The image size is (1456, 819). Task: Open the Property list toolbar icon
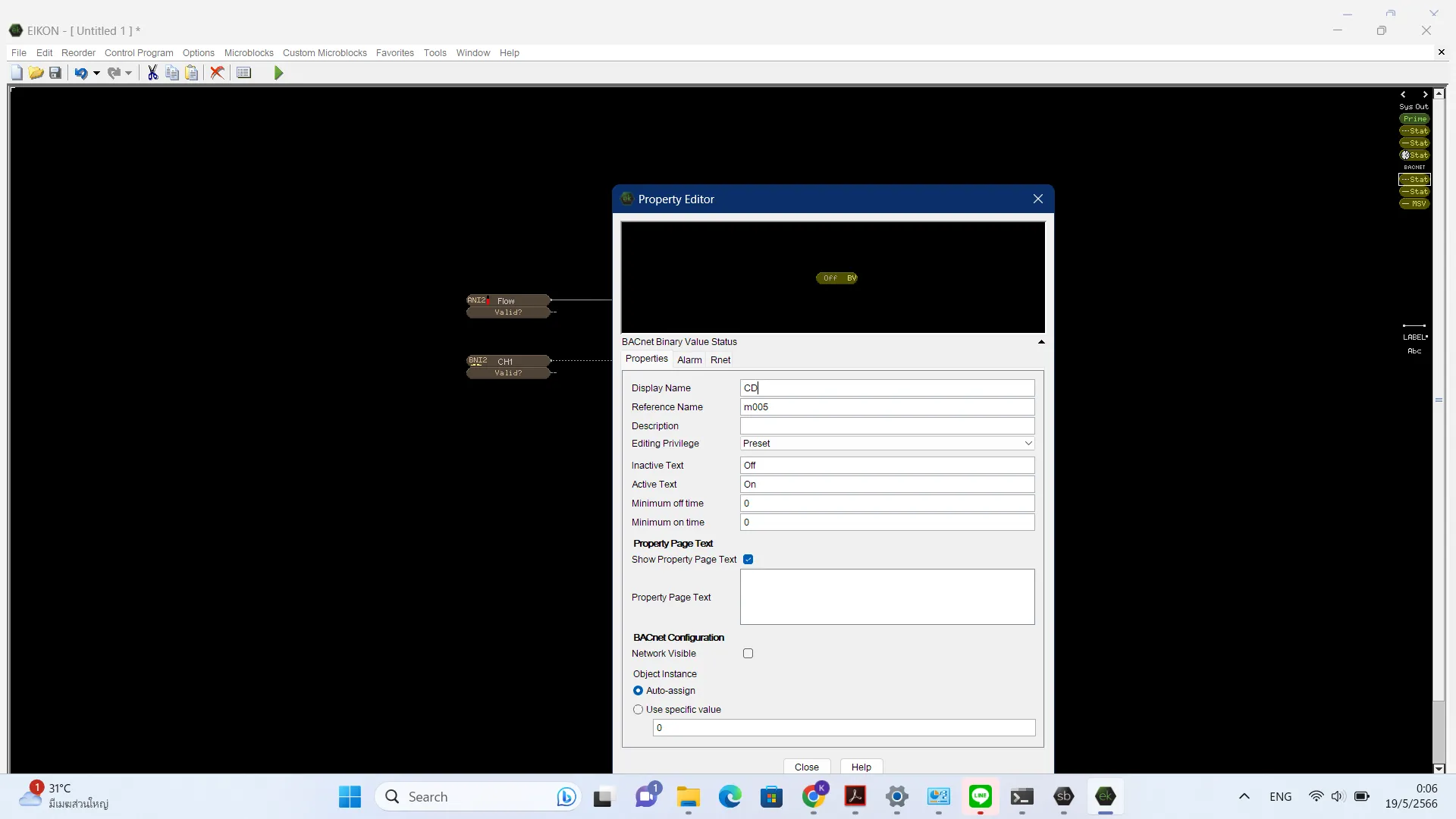coord(243,73)
